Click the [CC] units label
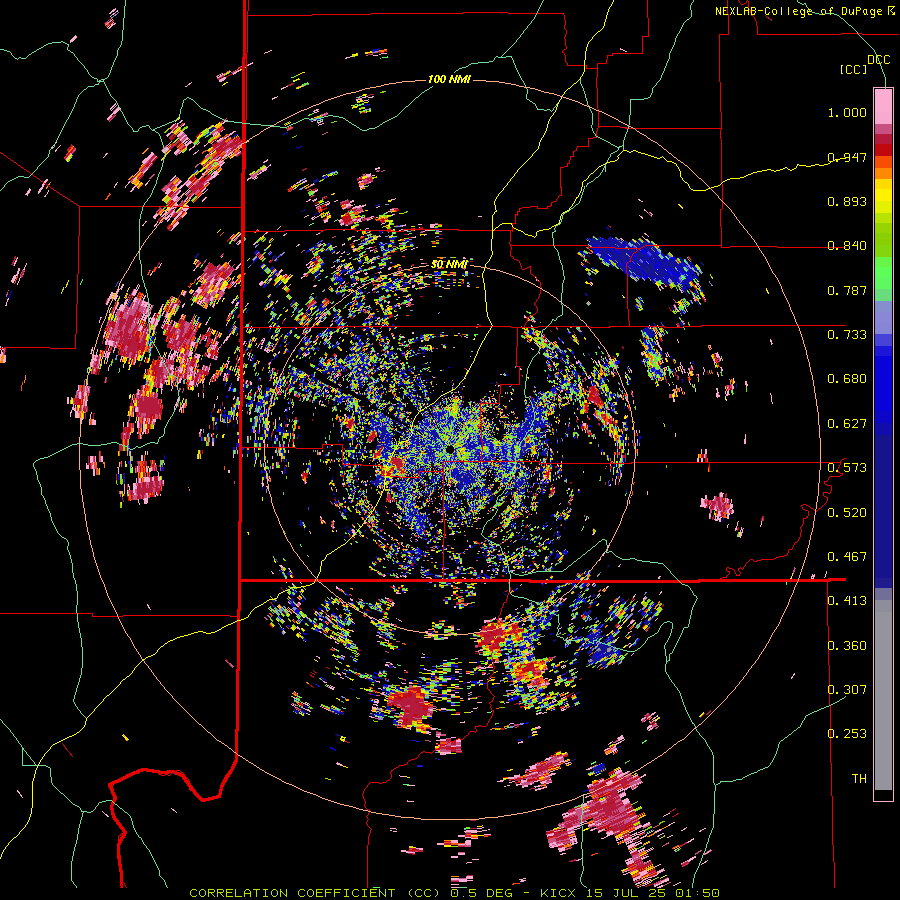Viewport: 900px width, 900px height. pyautogui.click(x=854, y=69)
